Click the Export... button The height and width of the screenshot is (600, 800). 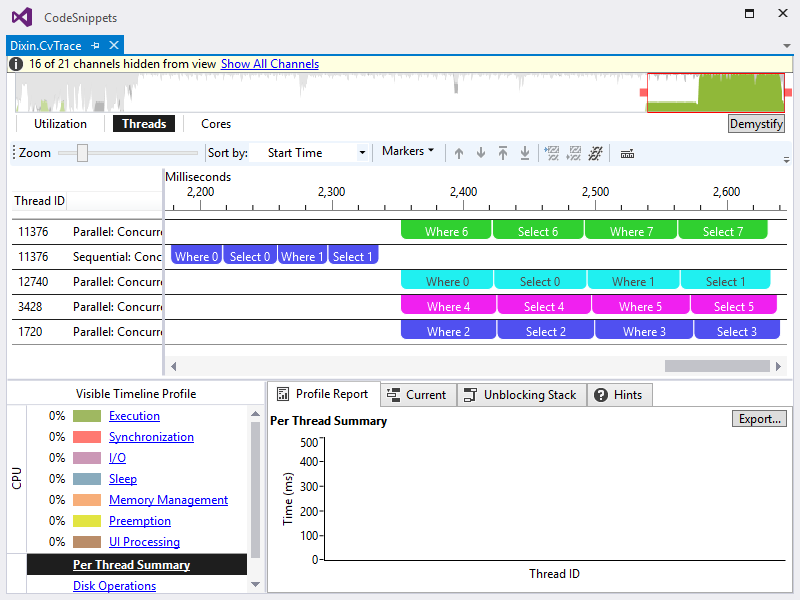[759, 419]
